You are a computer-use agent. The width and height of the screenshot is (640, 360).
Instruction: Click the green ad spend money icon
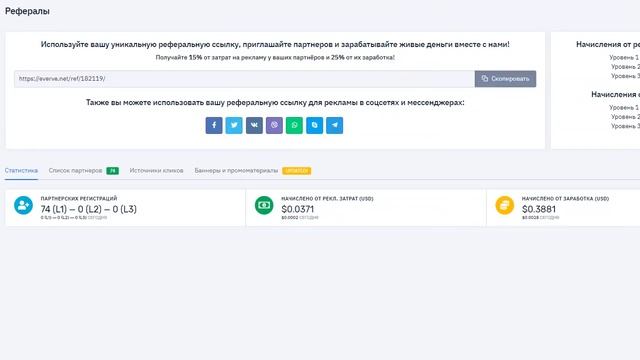264,205
